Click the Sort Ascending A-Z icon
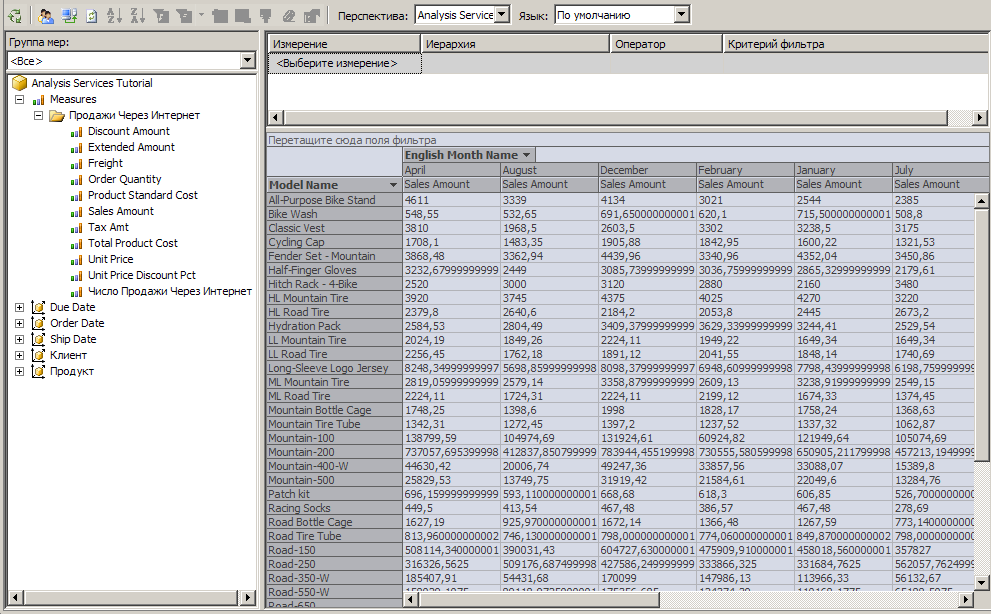This screenshot has height=614, width=991. [114, 16]
